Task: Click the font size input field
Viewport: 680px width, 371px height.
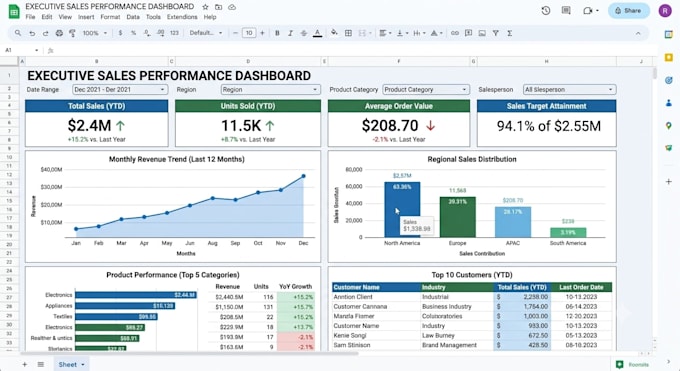Action: [x=249, y=33]
